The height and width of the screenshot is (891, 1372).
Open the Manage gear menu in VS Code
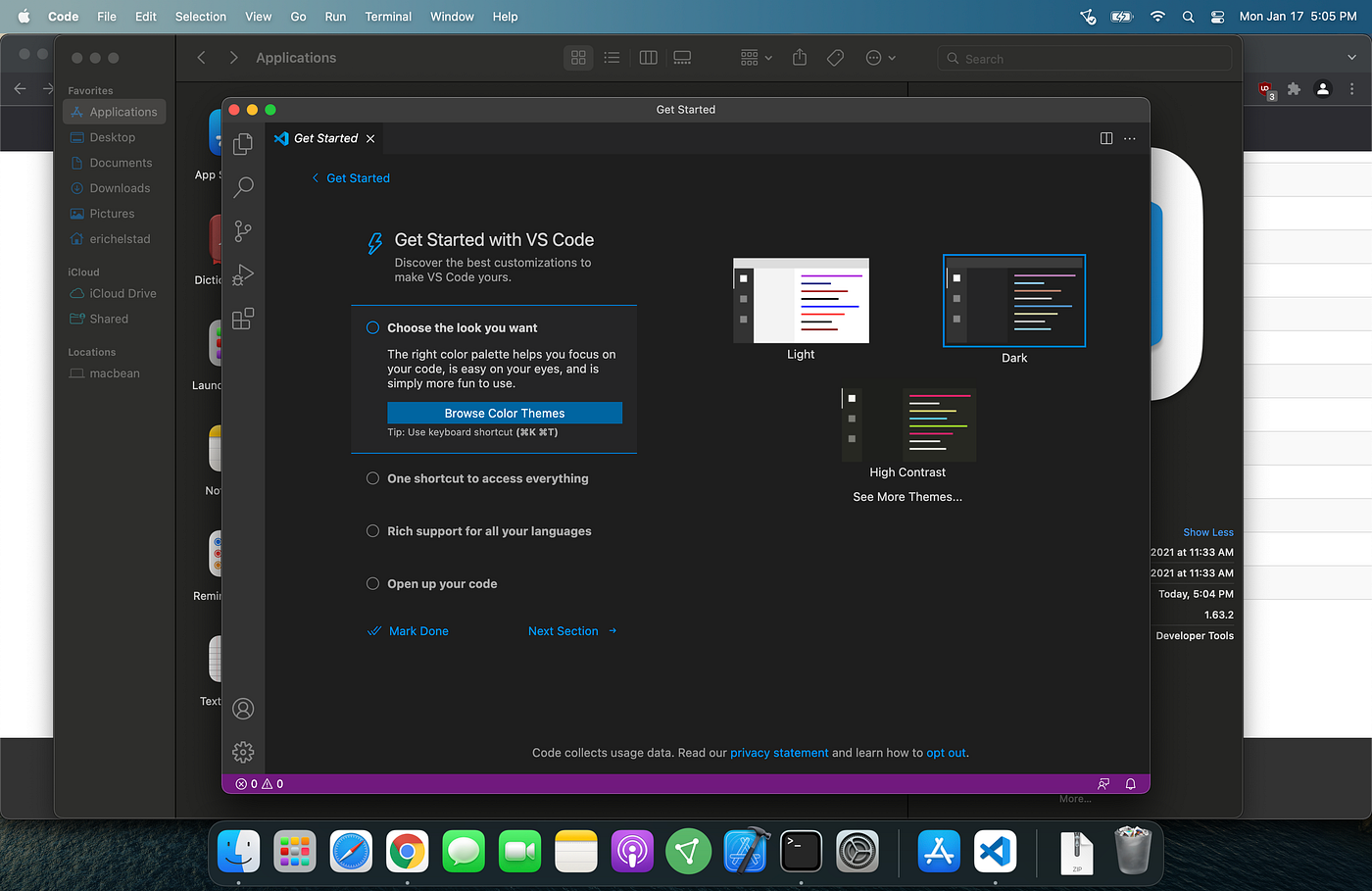pyautogui.click(x=243, y=752)
